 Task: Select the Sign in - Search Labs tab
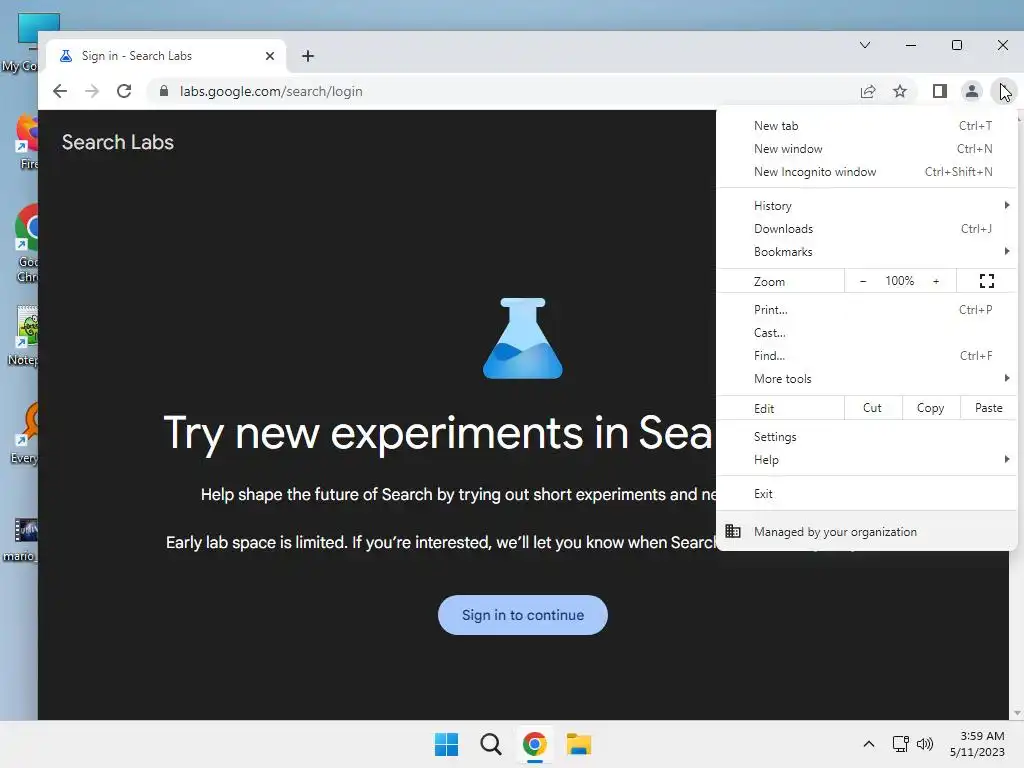pos(167,56)
